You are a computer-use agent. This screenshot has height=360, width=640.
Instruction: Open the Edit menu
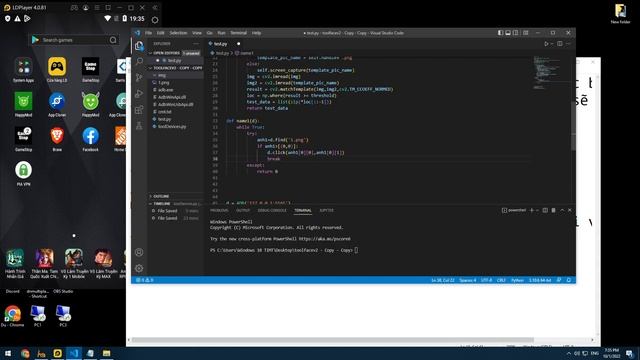coord(161,33)
